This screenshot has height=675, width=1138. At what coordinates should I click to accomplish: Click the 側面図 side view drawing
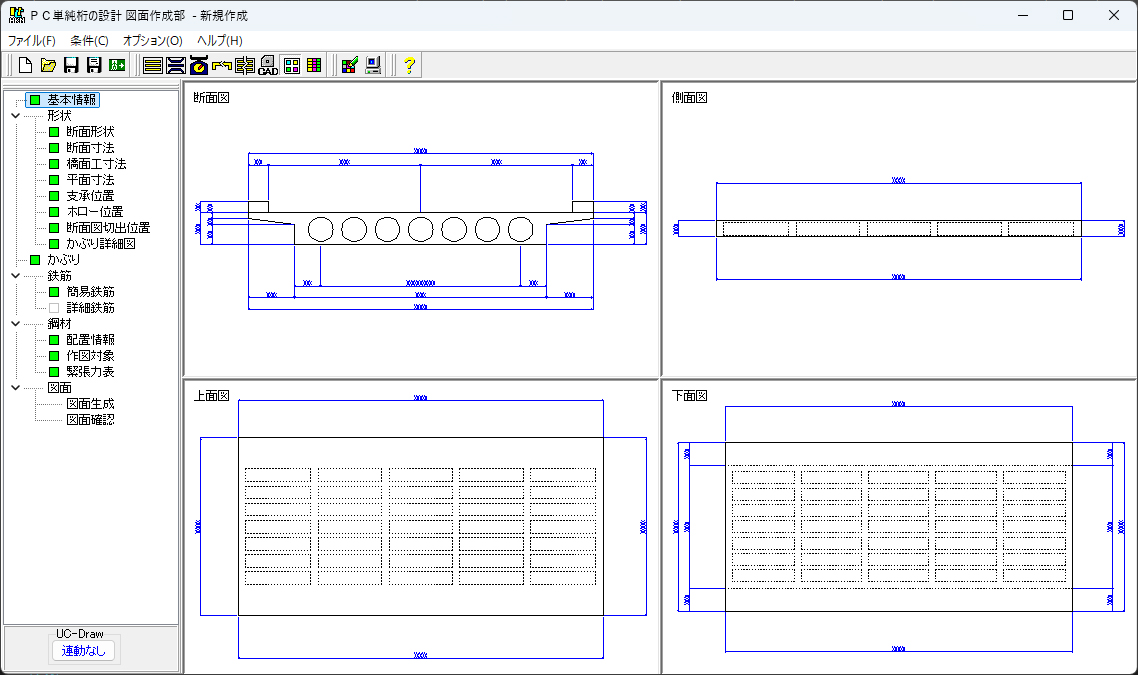(x=899, y=229)
